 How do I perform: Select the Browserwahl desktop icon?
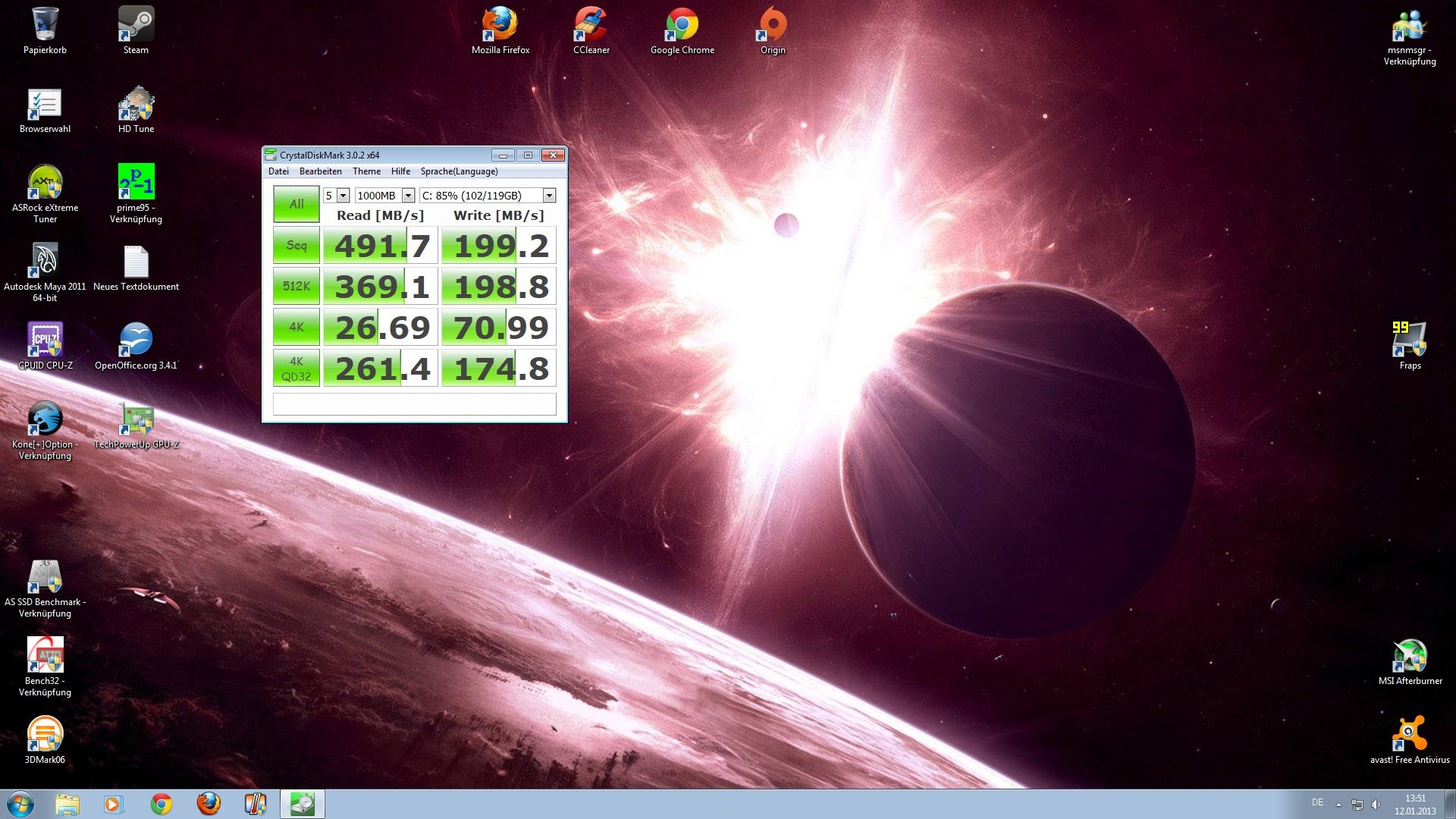point(45,110)
